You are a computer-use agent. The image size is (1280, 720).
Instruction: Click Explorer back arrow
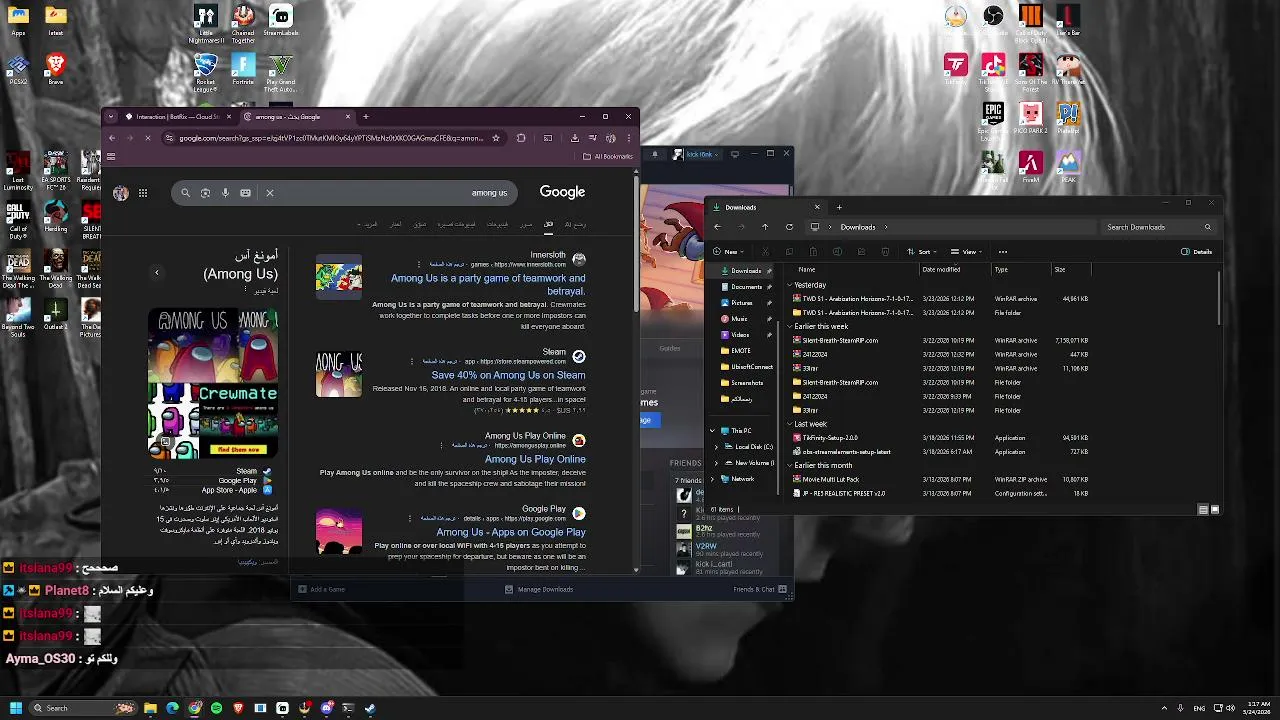click(x=717, y=227)
